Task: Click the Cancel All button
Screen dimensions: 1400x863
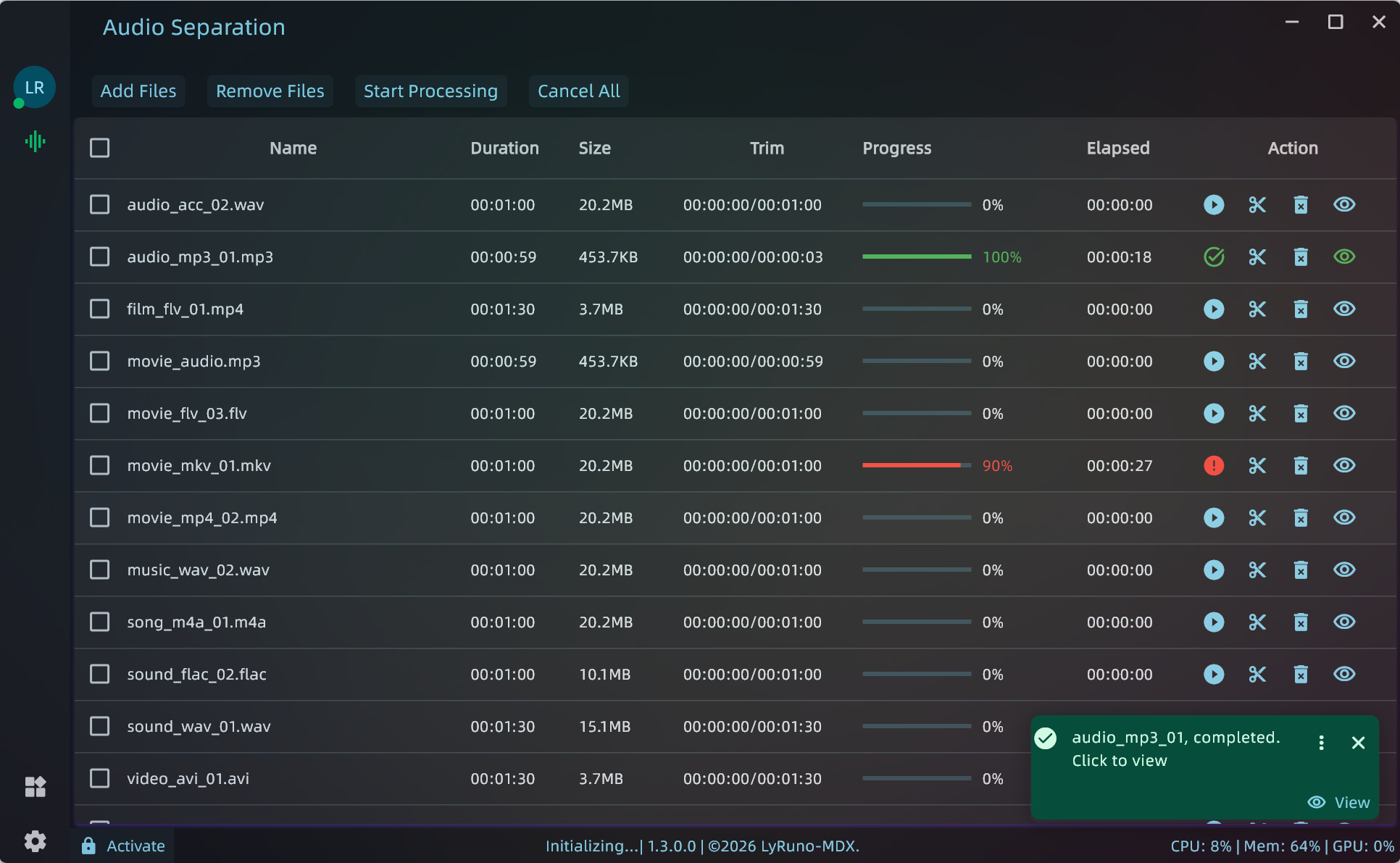Action: 578,91
